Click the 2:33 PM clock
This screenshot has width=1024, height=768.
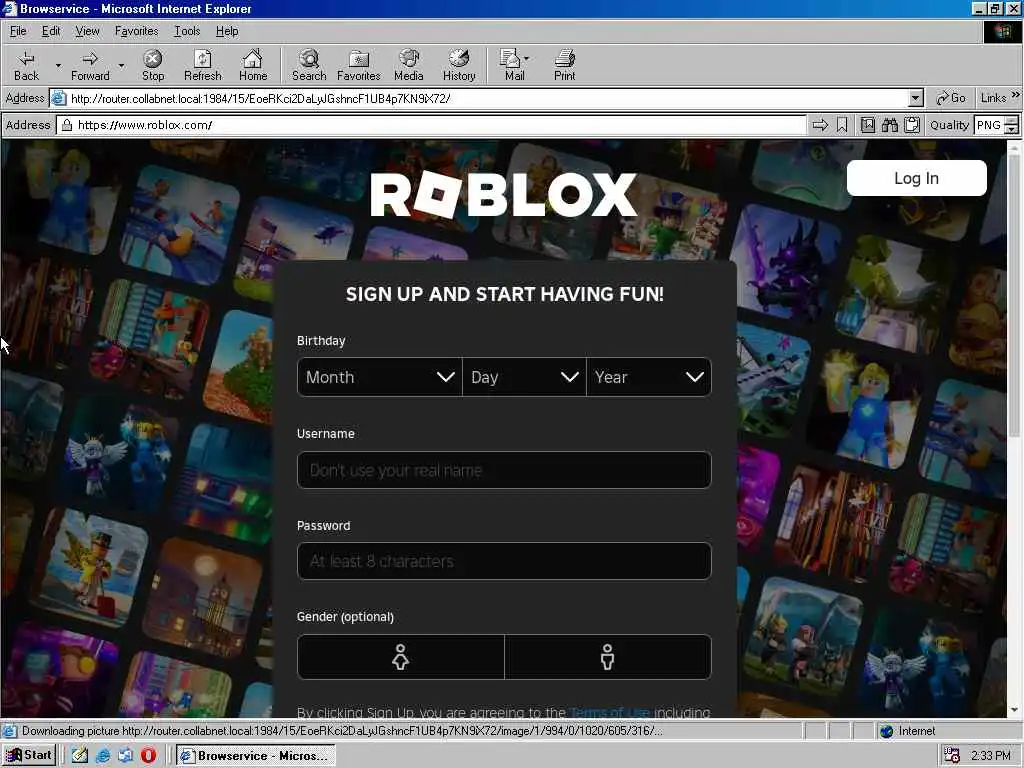(991, 756)
